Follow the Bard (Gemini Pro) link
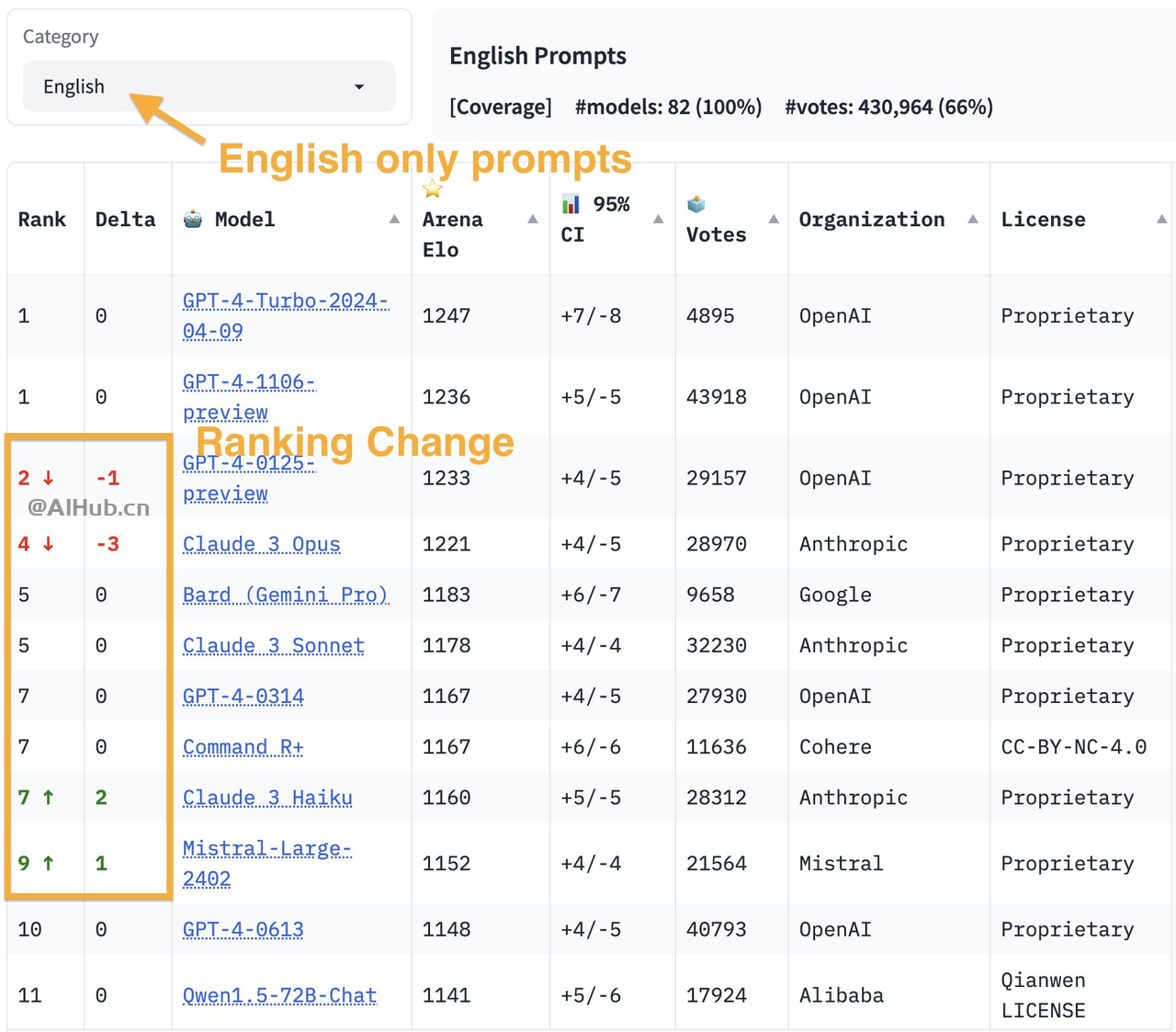 pos(285,595)
